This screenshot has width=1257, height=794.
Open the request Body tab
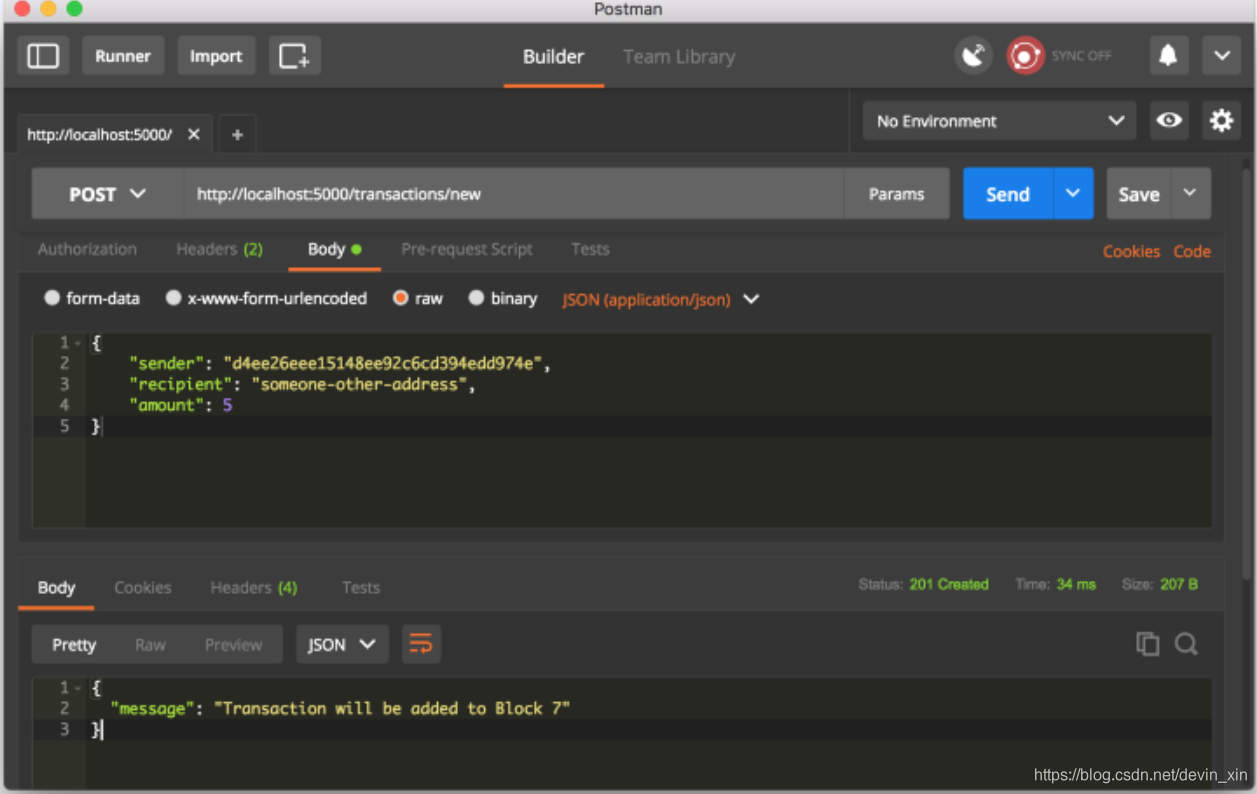[334, 249]
